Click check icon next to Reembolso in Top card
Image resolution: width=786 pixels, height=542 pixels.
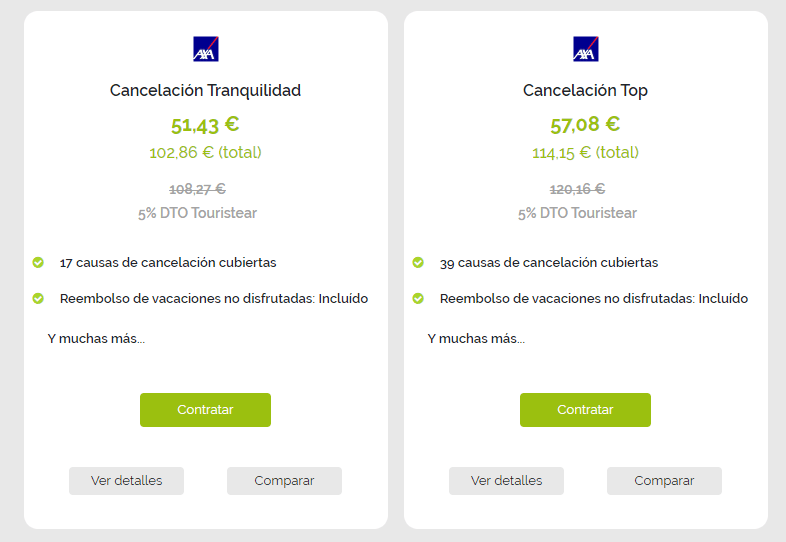pos(418,298)
